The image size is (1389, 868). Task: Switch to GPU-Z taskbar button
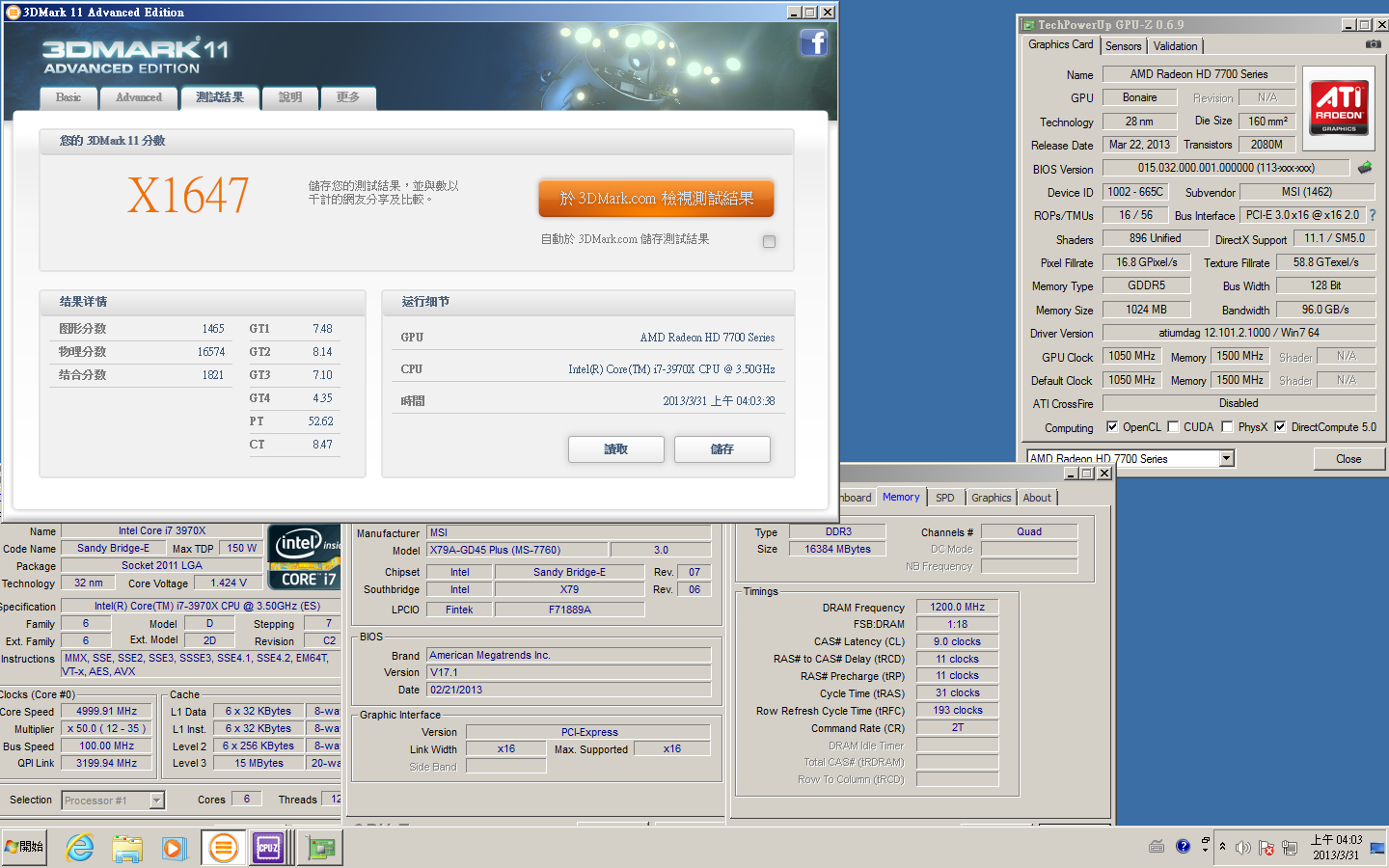click(x=321, y=848)
